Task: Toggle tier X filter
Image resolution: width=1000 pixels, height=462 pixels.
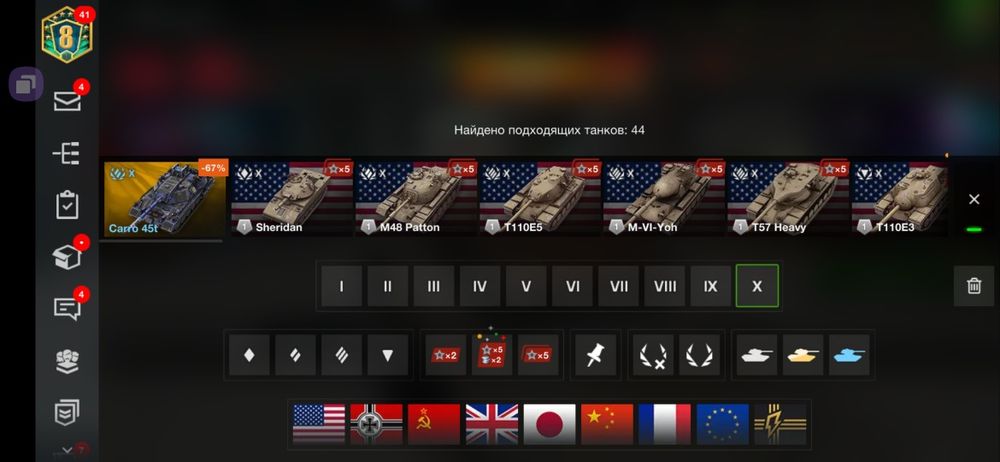Action: pyautogui.click(x=757, y=286)
